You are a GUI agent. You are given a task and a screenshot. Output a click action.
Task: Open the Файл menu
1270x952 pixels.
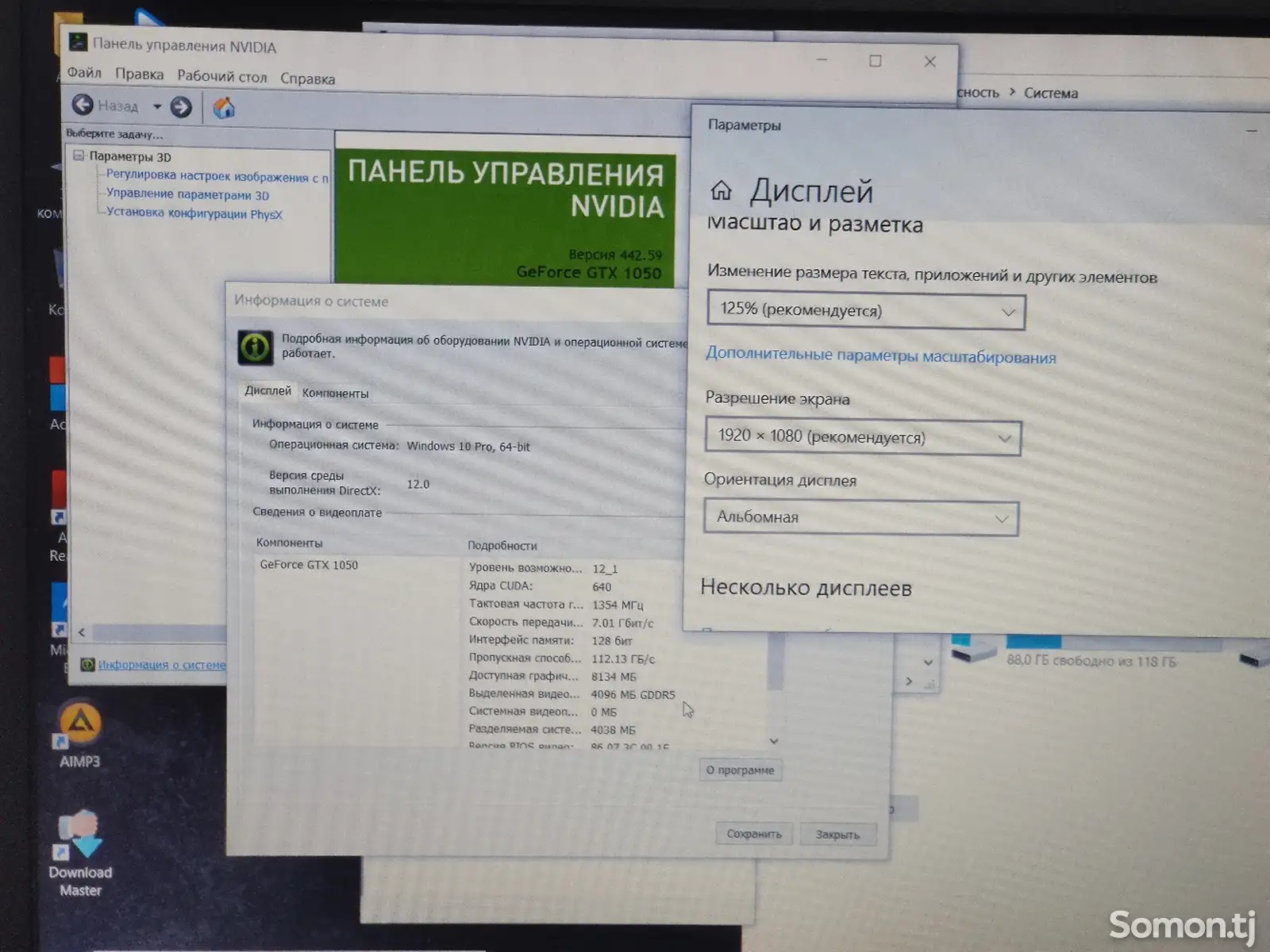pyautogui.click(x=84, y=73)
